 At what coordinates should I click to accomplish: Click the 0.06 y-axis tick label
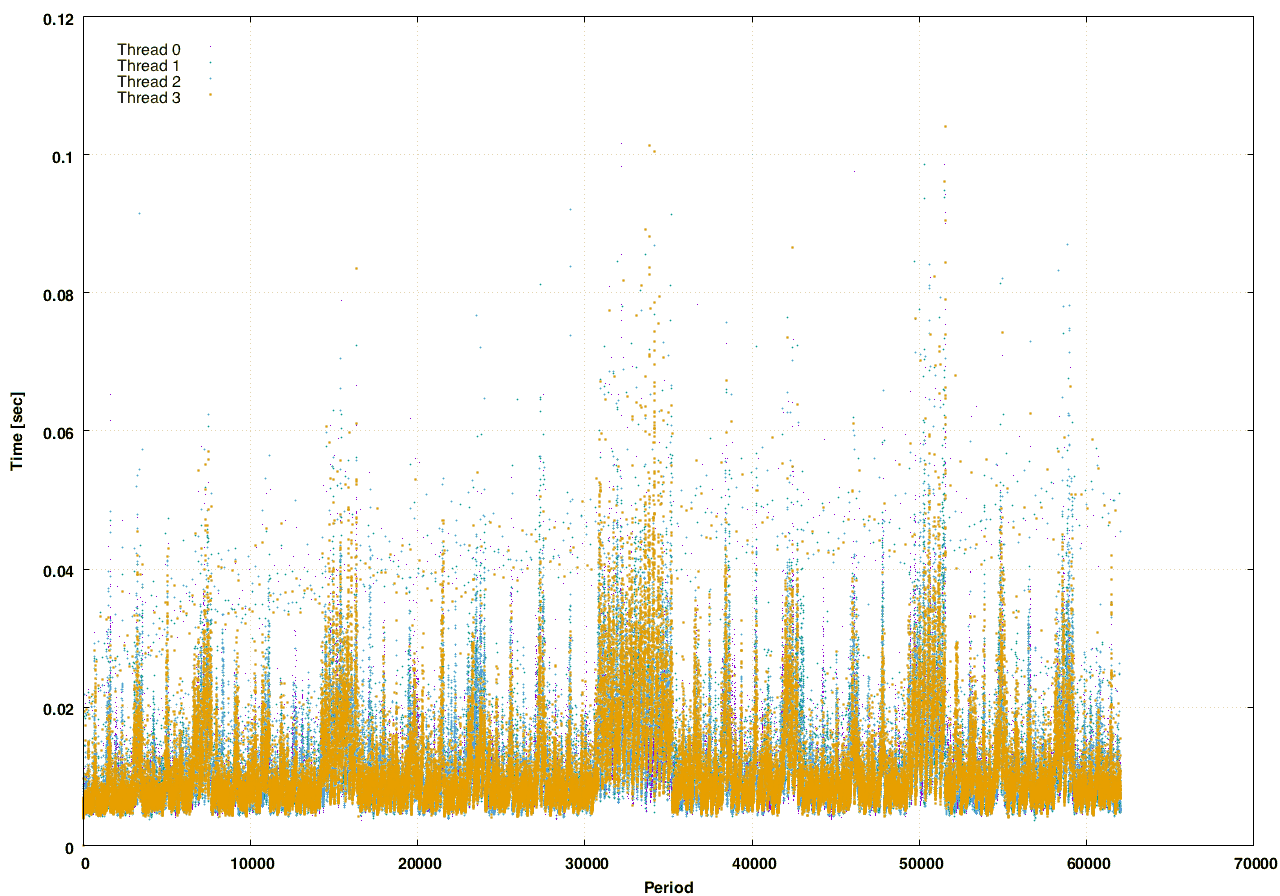57,431
